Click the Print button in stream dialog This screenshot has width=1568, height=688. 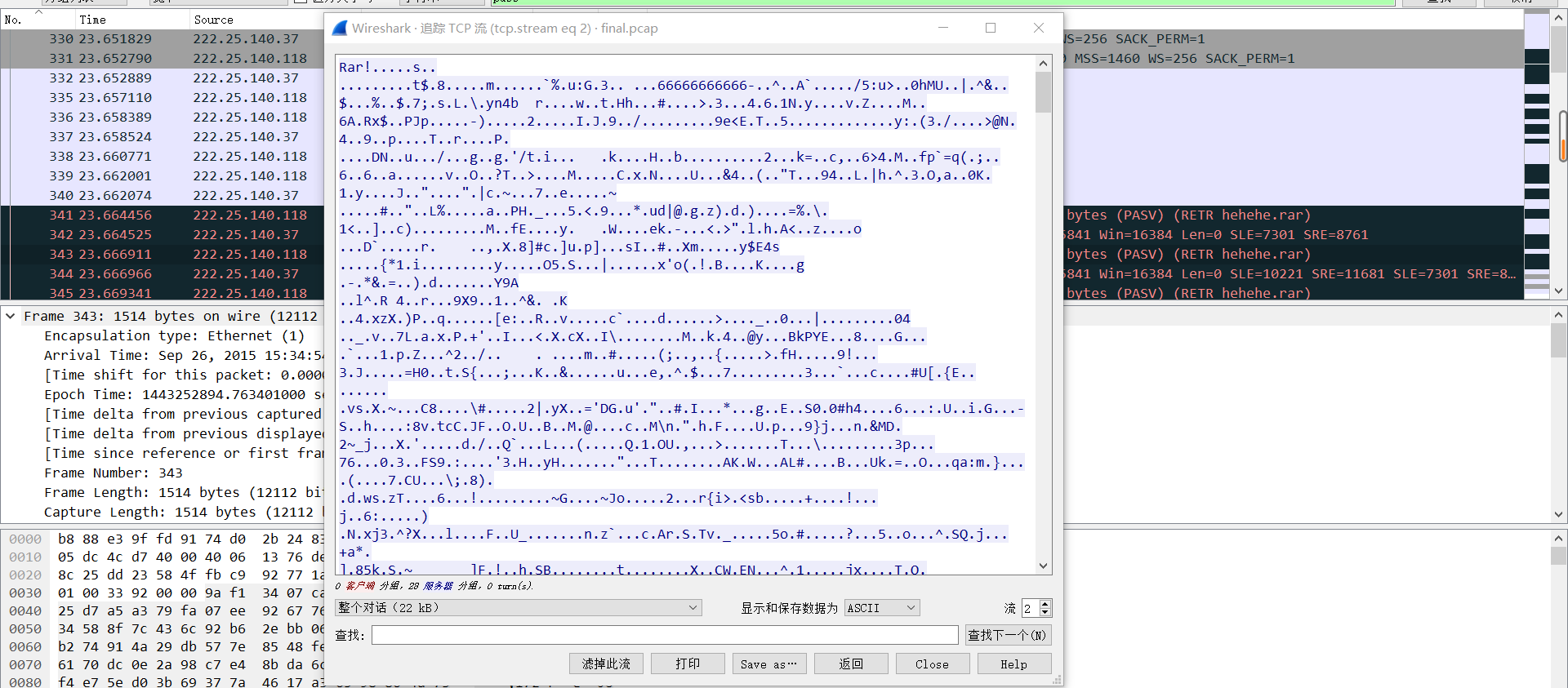(x=688, y=664)
